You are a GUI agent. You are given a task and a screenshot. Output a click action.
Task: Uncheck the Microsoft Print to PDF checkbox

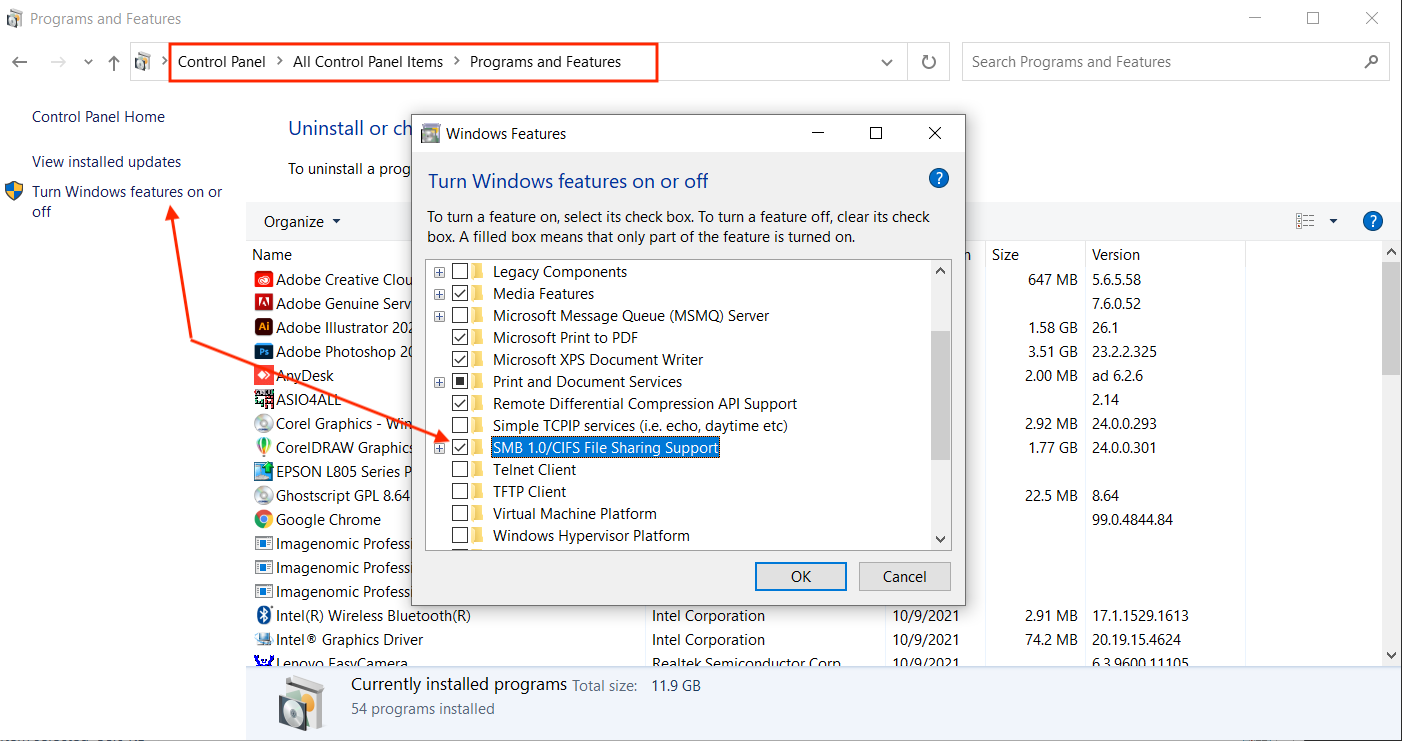460,337
